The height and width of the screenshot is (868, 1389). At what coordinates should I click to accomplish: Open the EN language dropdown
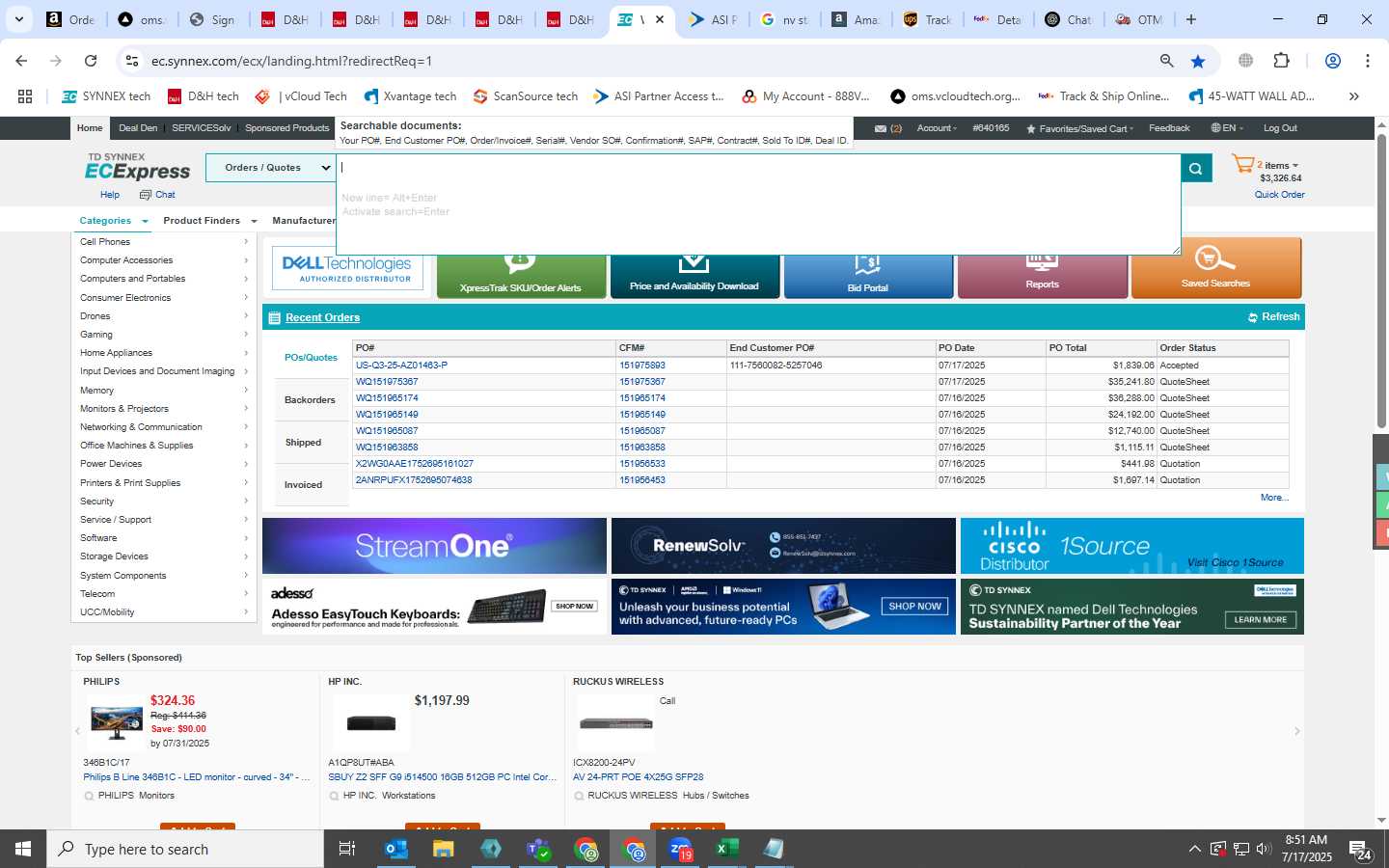[x=1227, y=128]
